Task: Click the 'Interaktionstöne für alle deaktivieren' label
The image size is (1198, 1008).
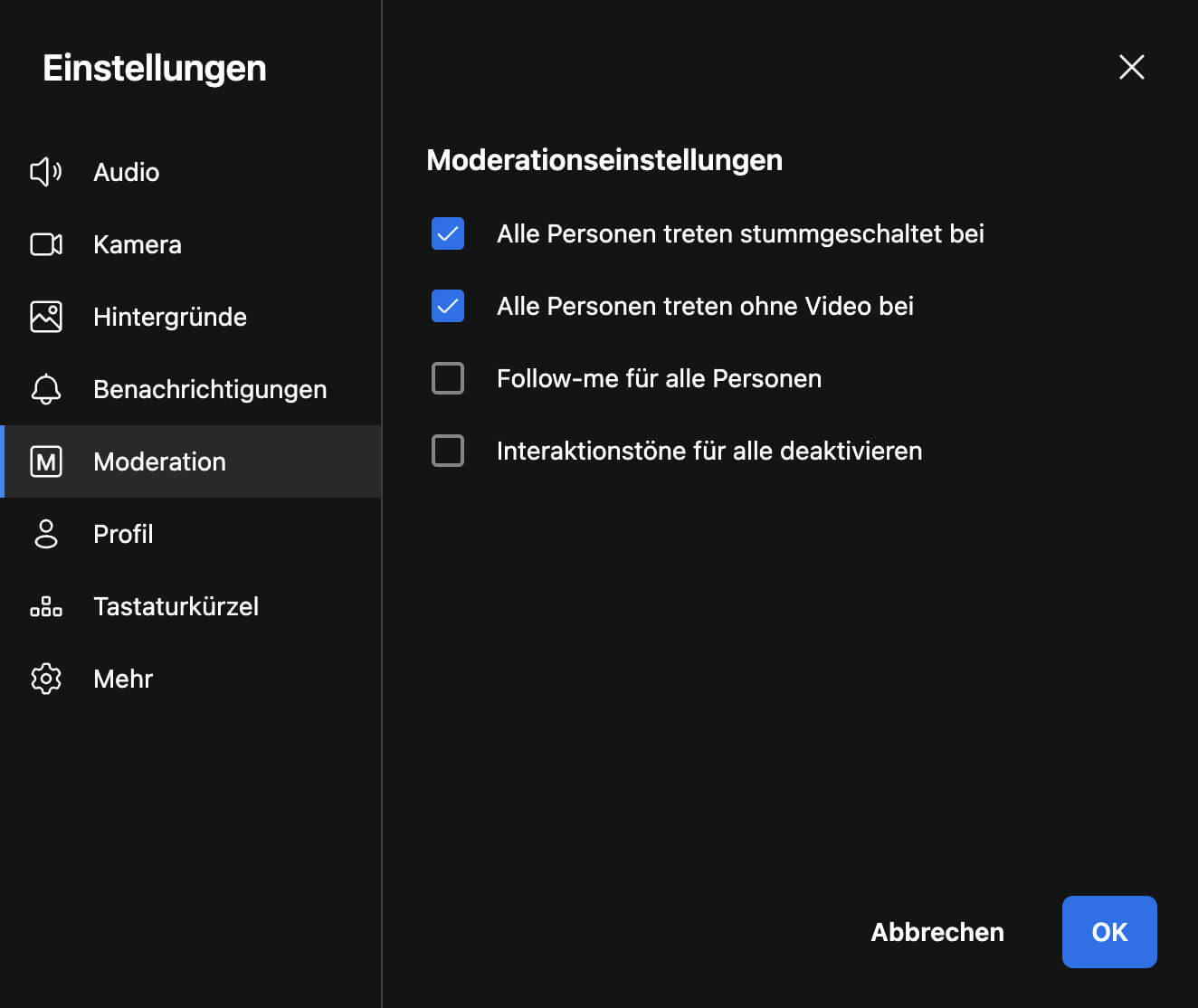Action: pyautogui.click(x=709, y=451)
